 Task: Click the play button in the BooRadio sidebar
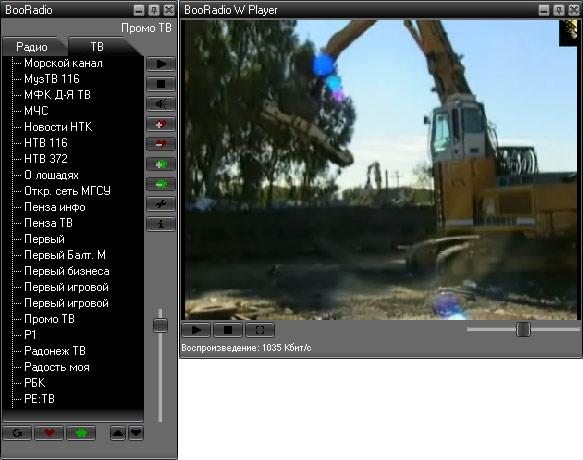point(161,64)
